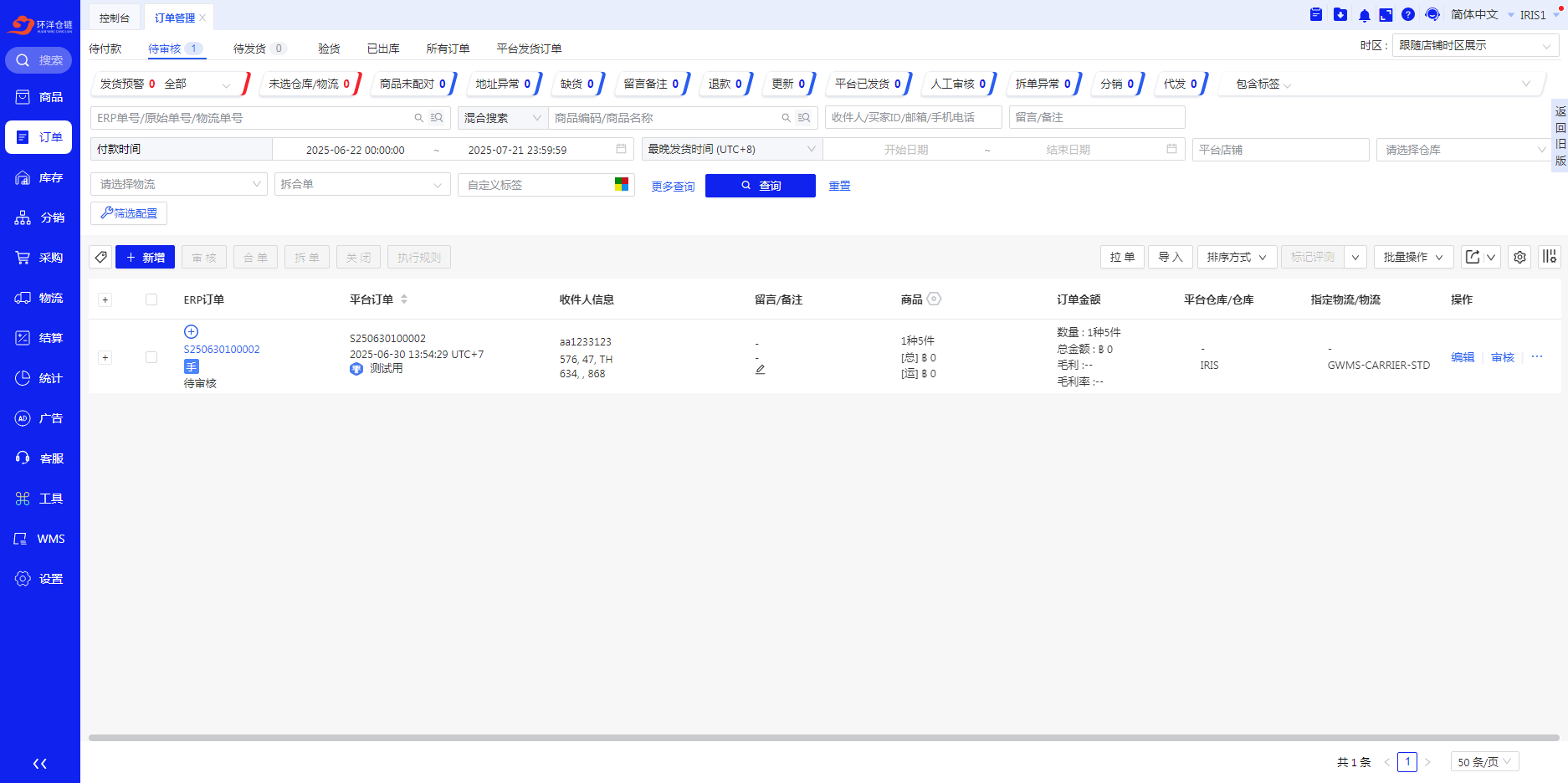
Task: Open the 批量操作 dropdown
Action: click(x=1412, y=257)
